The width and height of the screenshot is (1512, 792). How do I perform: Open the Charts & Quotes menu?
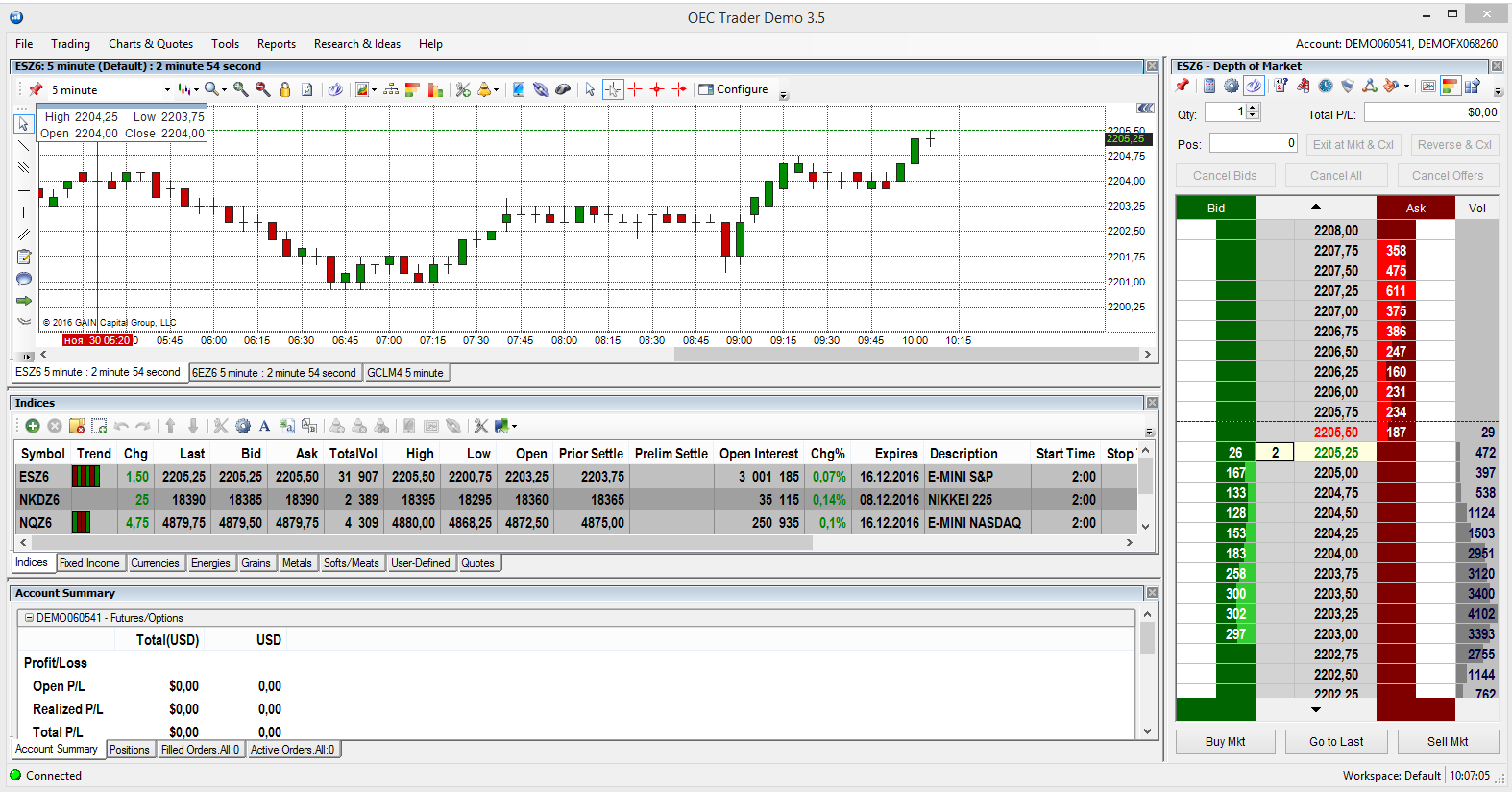tap(150, 44)
